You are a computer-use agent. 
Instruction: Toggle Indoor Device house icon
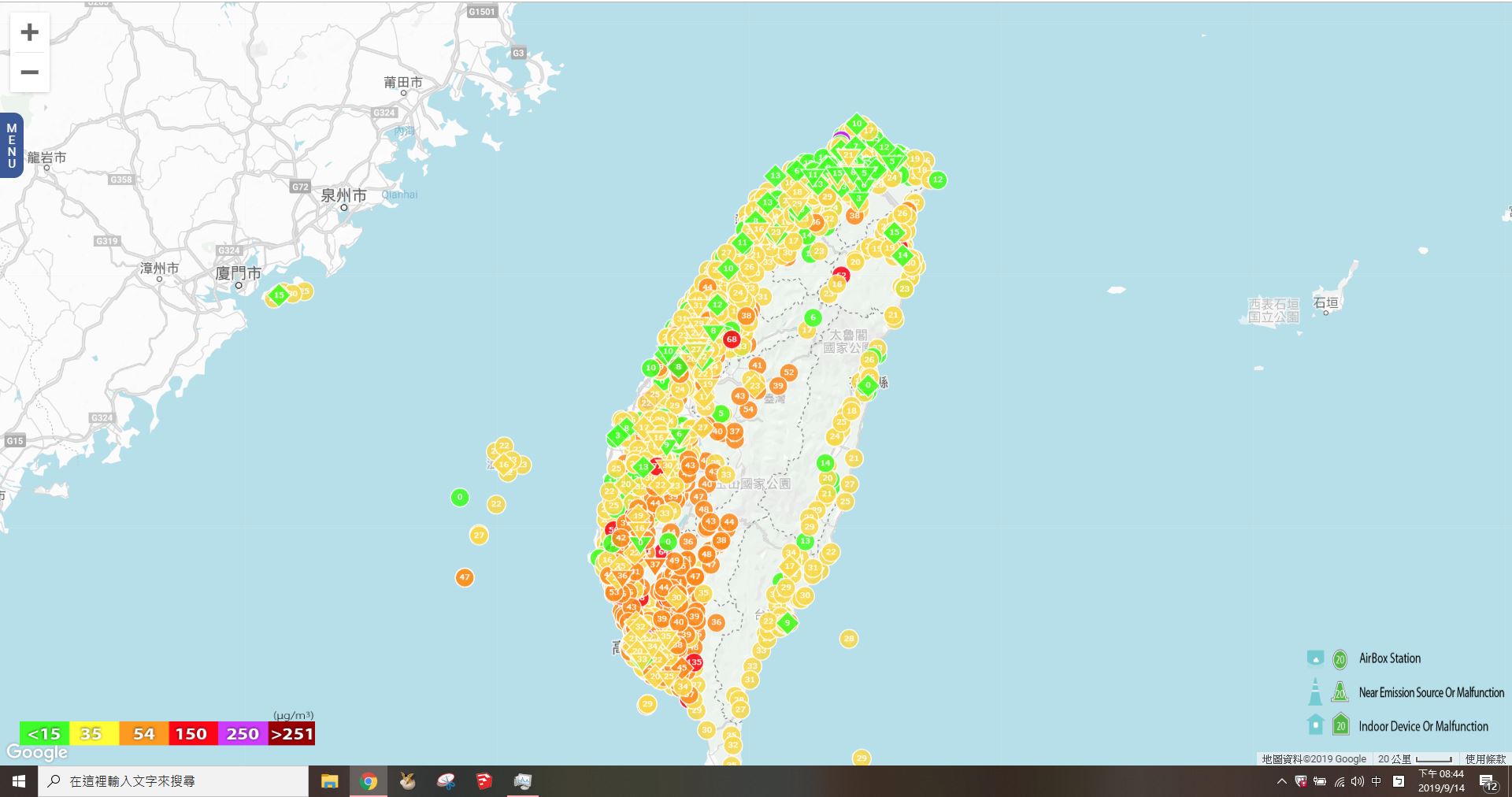tap(1315, 724)
